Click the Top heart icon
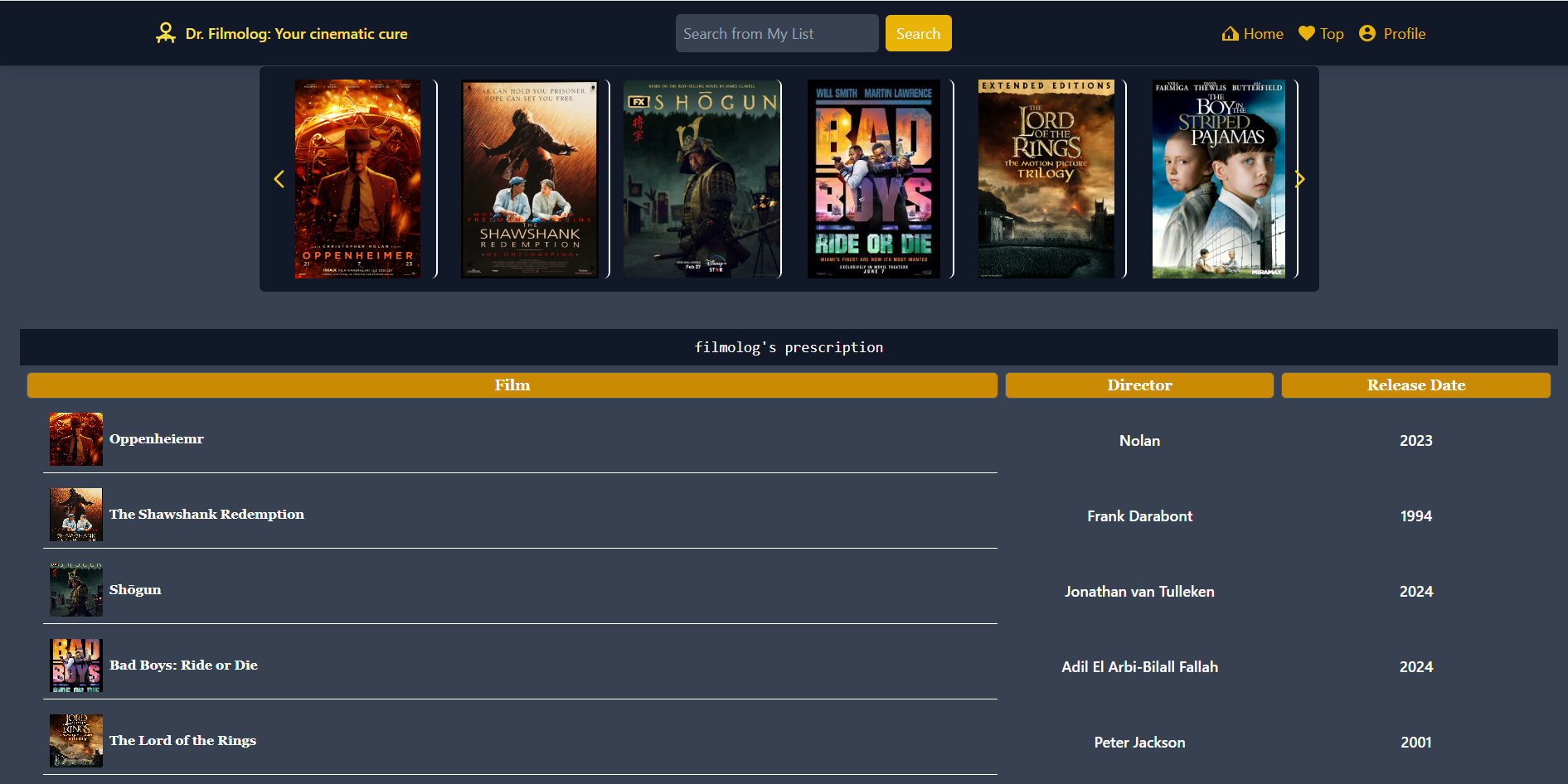This screenshot has height=784, width=1568. pyautogui.click(x=1307, y=33)
